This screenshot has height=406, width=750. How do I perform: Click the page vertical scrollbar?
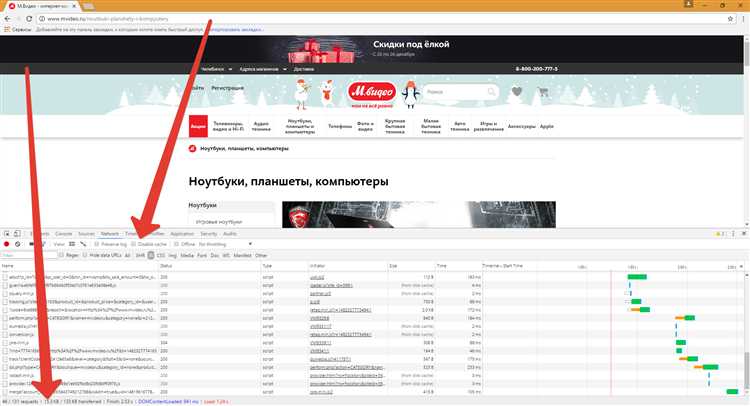[x=746, y=130]
